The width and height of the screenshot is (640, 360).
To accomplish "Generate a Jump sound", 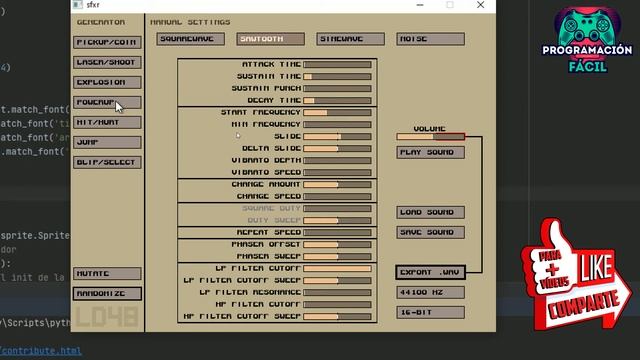I will coord(107,142).
